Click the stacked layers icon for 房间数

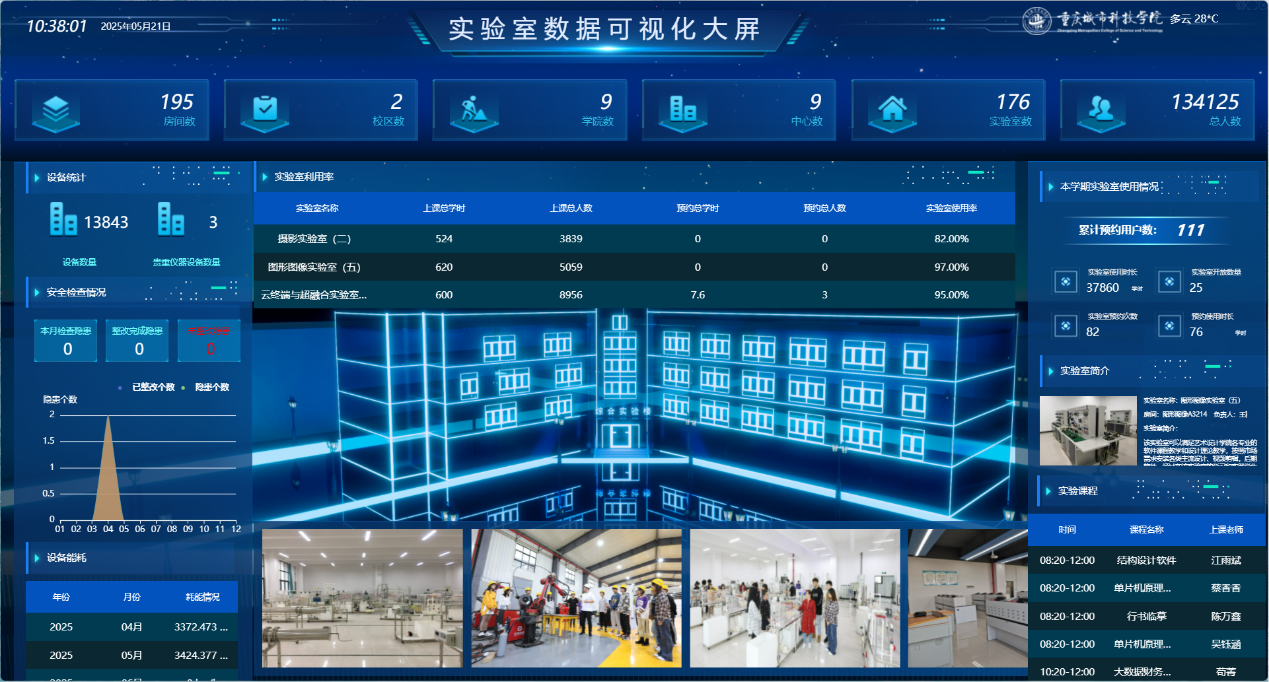(x=56, y=110)
